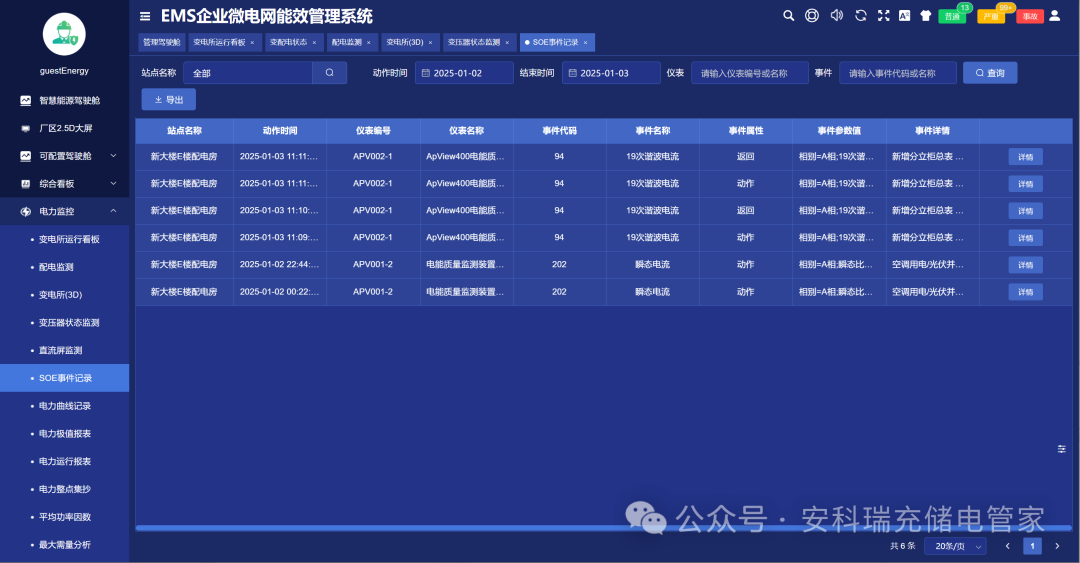Click the 事件代码 column header

559,130
